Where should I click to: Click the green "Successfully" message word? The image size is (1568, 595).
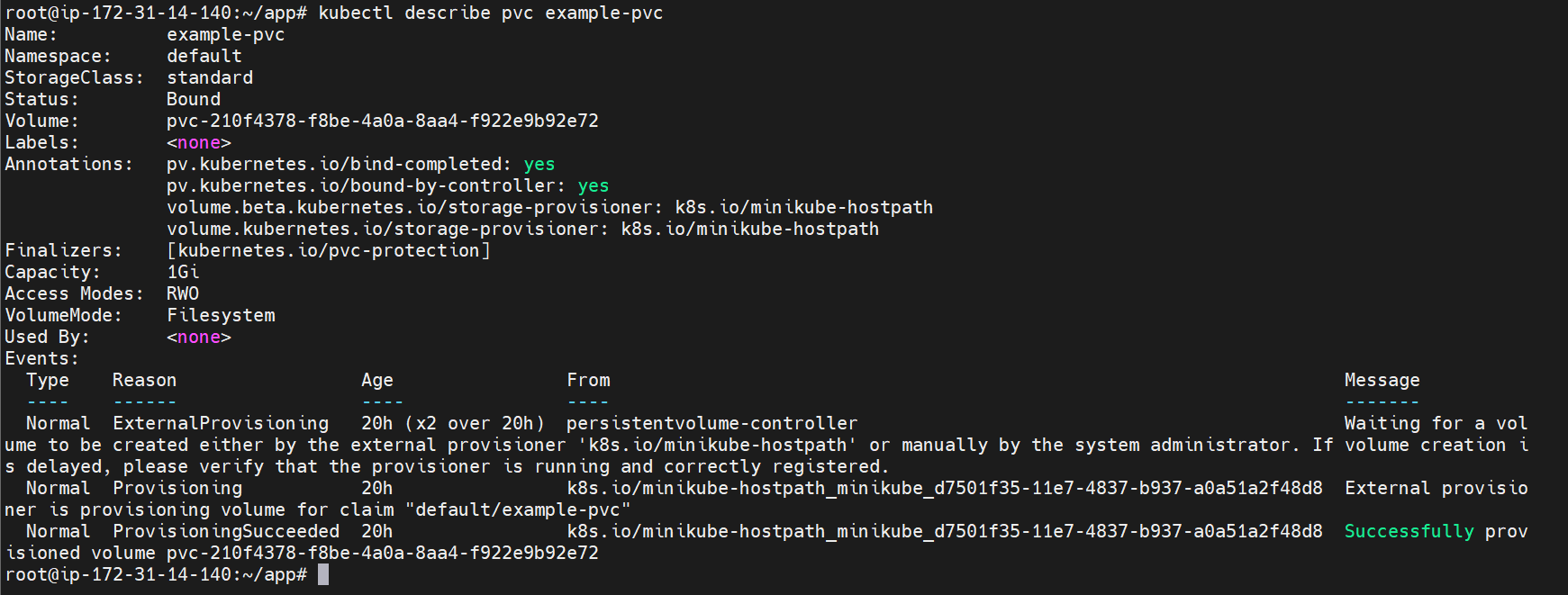(1409, 531)
